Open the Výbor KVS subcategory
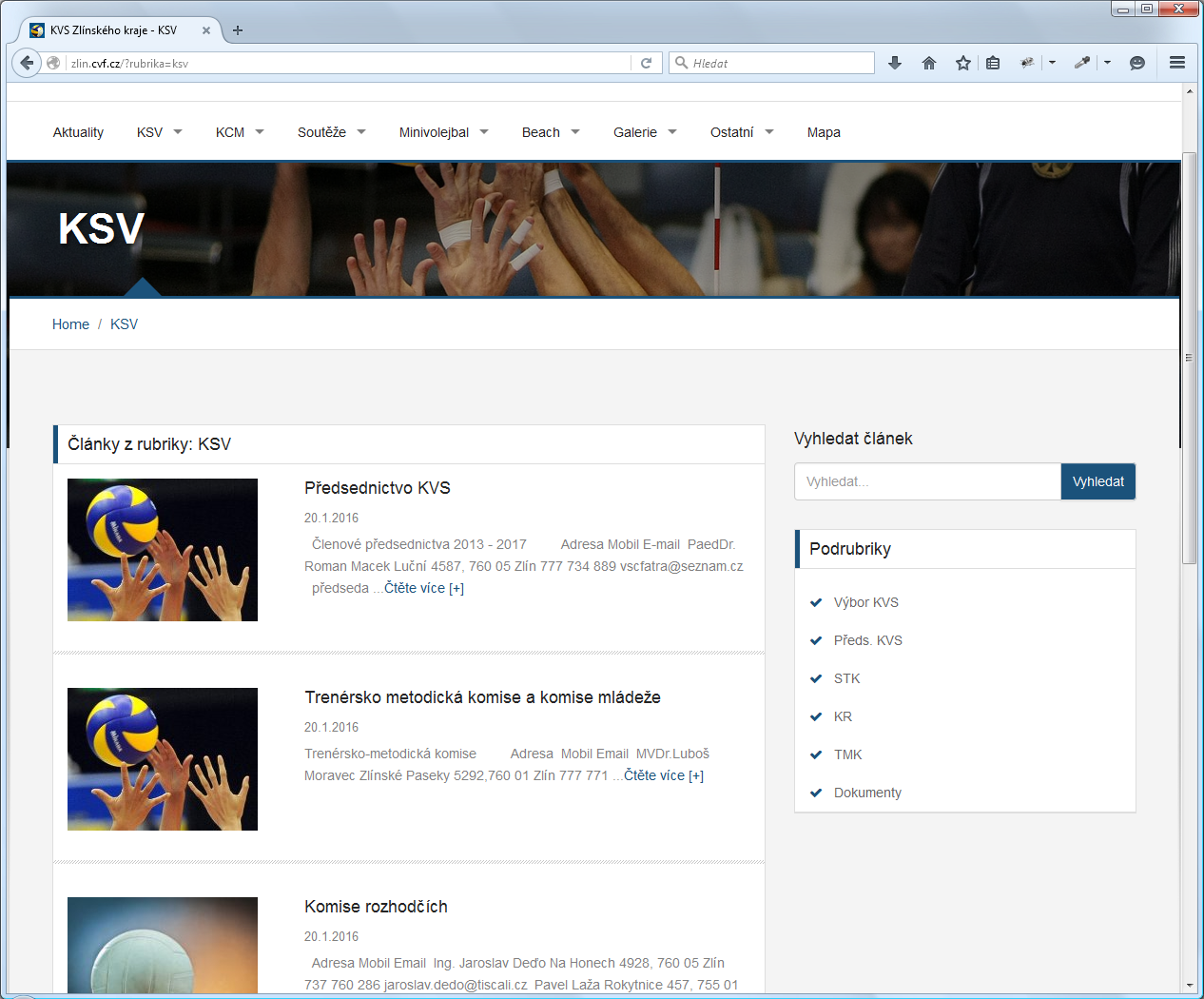This screenshot has height=999, width=1204. [x=866, y=602]
